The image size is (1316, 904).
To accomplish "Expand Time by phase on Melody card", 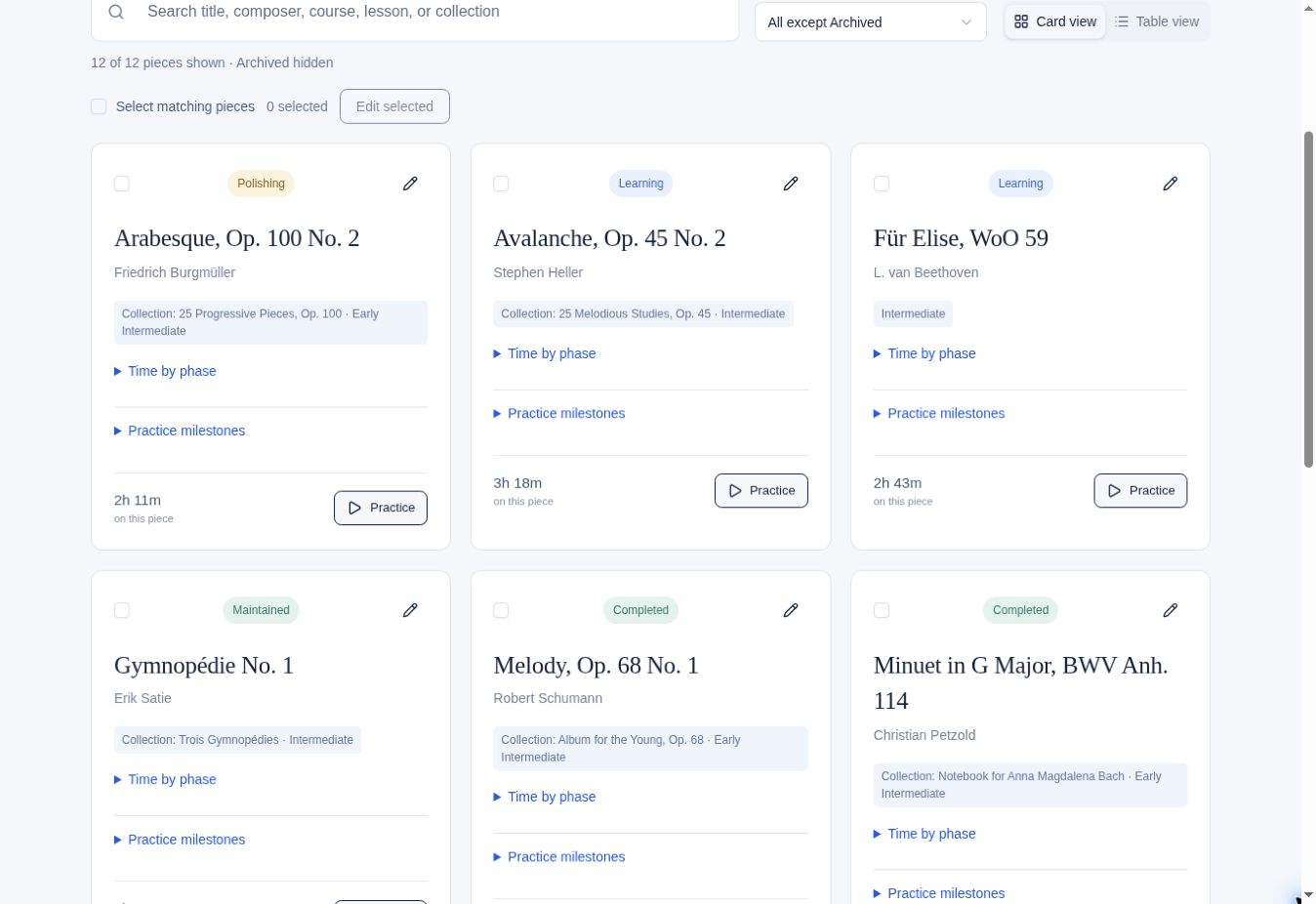I will (x=545, y=797).
